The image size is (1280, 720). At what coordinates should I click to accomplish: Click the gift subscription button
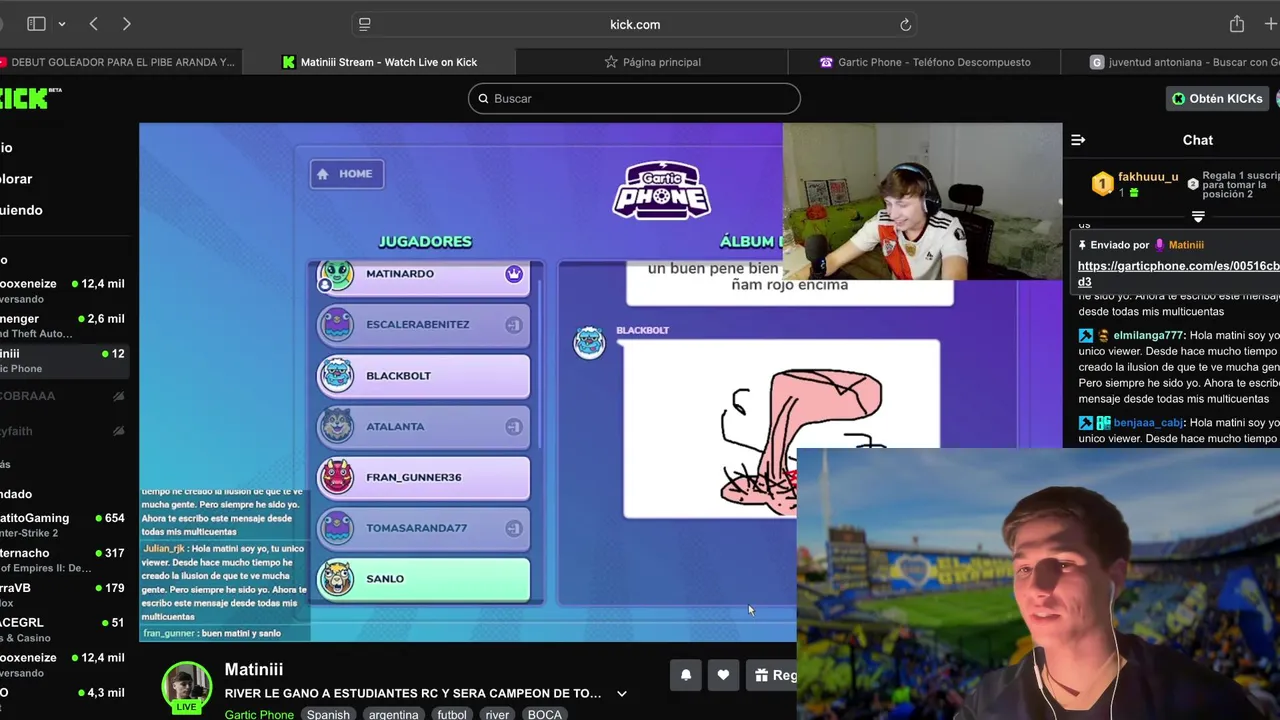coord(772,675)
